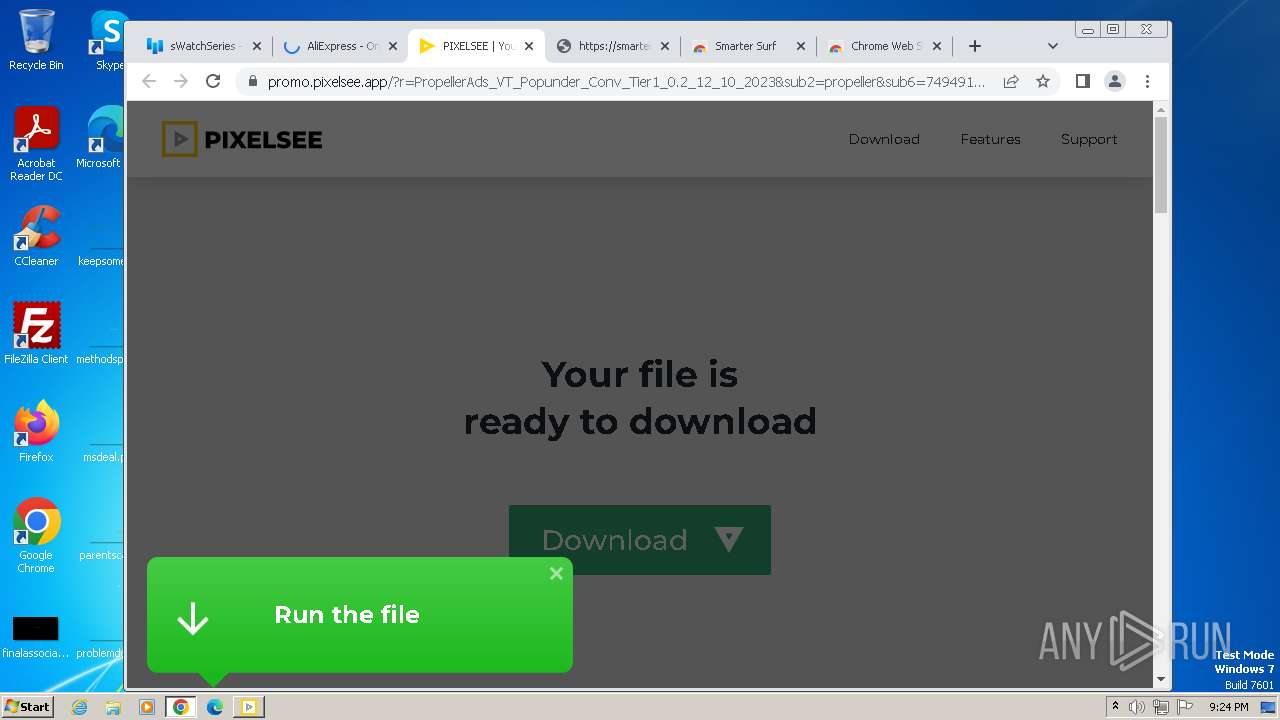
Task: Open Windows Explorer from the taskbar
Action: [x=113, y=707]
